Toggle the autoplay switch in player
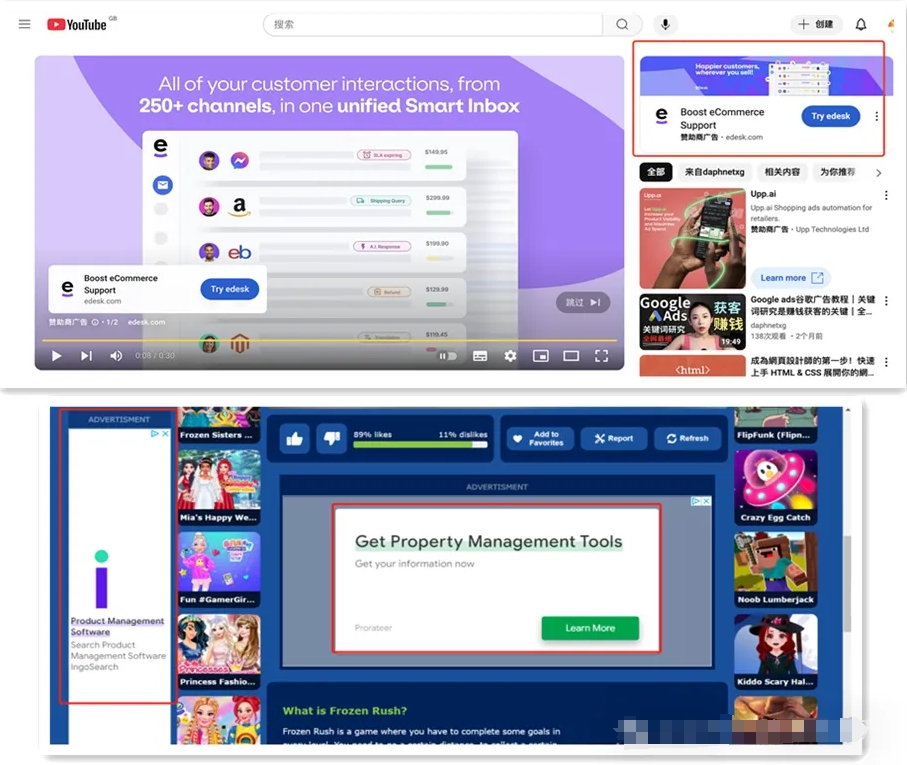 [447, 356]
